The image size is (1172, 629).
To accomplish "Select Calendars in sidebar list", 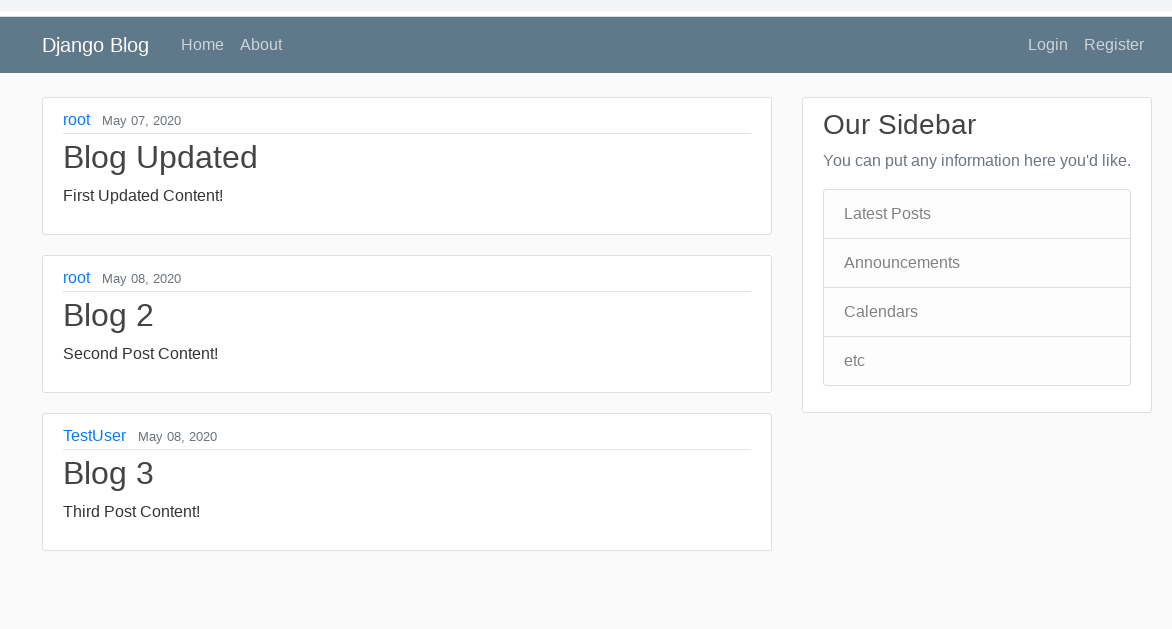I will [977, 312].
